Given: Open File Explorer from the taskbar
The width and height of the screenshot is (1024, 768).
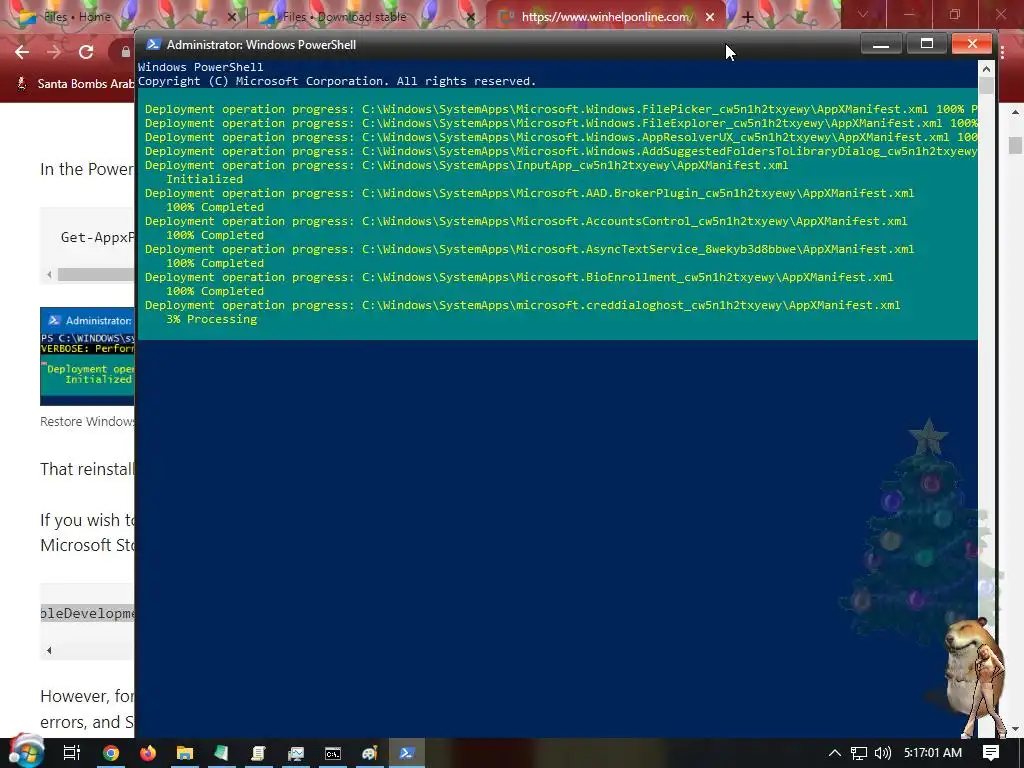Looking at the screenshot, I should 185,753.
